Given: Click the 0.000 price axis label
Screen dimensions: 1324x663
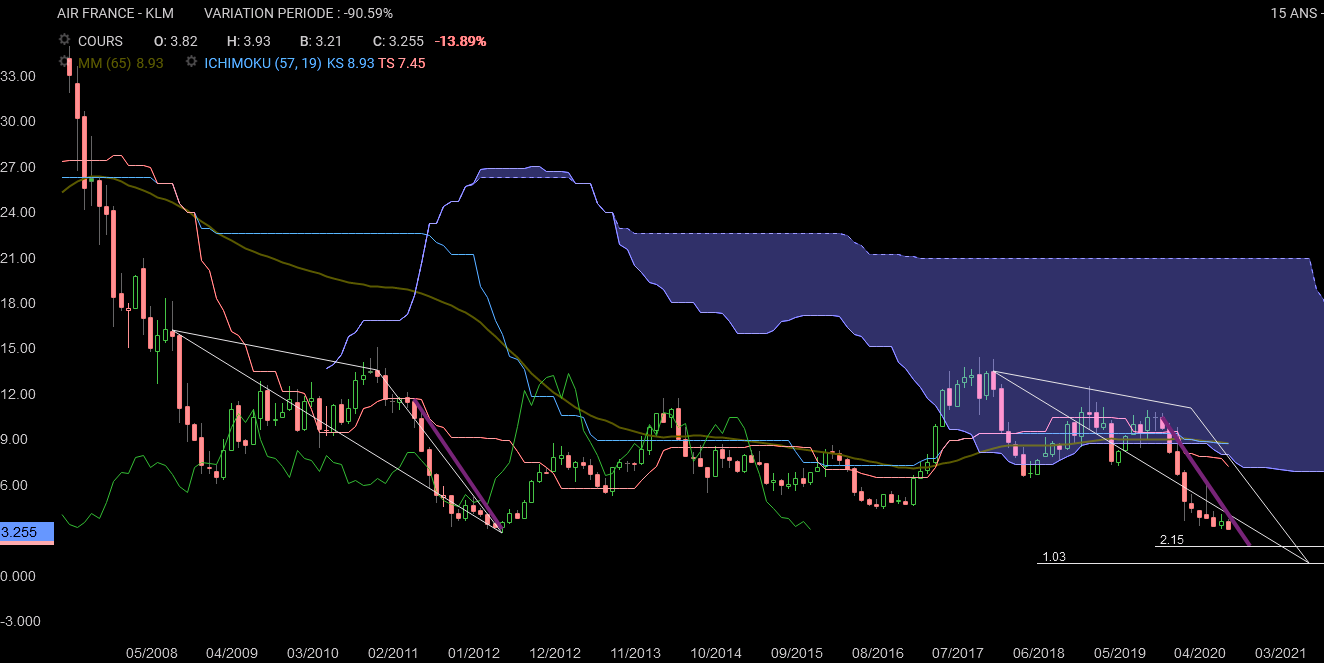Looking at the screenshot, I should [x=20, y=576].
